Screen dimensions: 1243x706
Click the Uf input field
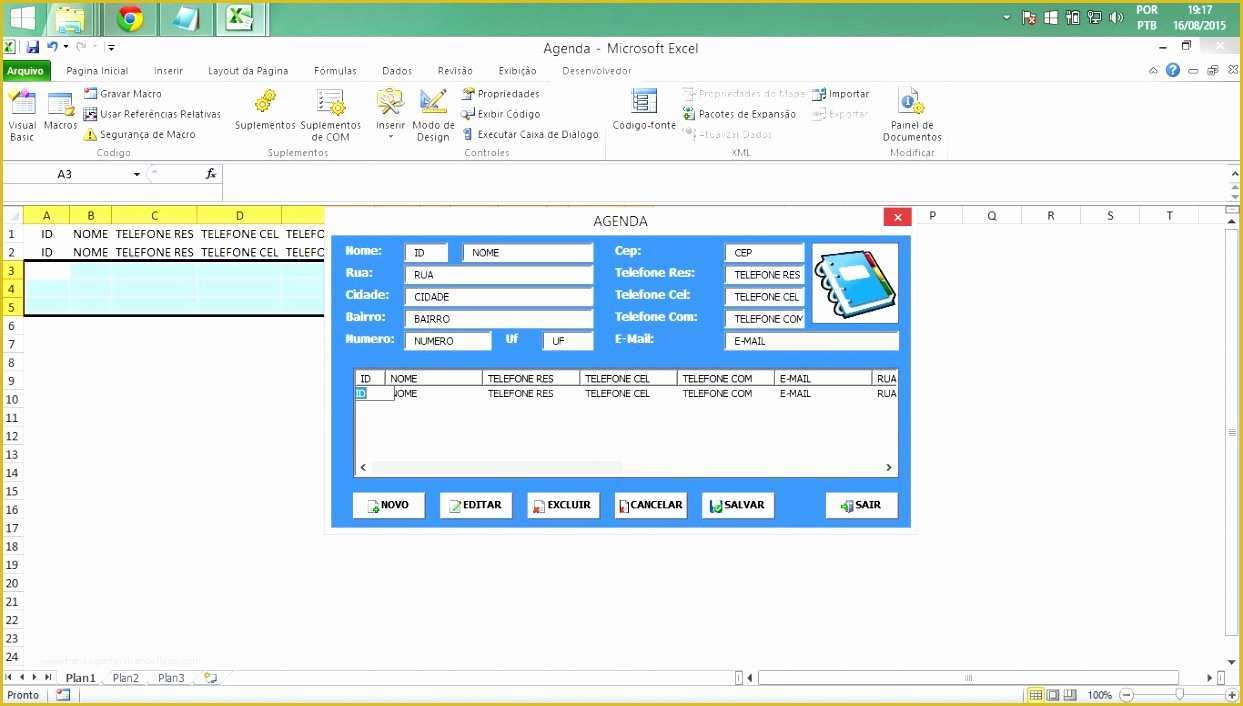click(x=567, y=341)
